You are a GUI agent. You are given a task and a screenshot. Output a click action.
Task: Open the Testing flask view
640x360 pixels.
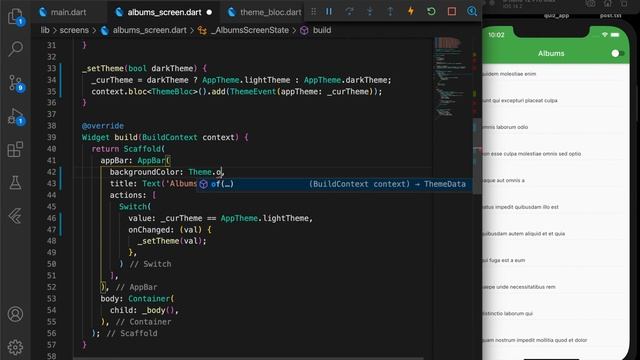(x=16, y=183)
